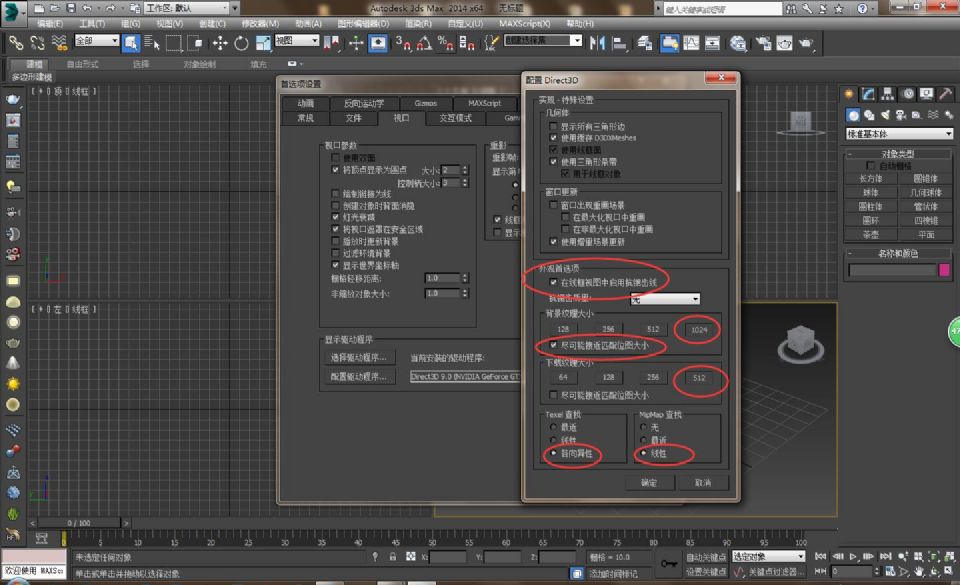Switch to the Gizmos tab in Preferences
Viewport: 960px width, 585px height.
tap(426, 103)
